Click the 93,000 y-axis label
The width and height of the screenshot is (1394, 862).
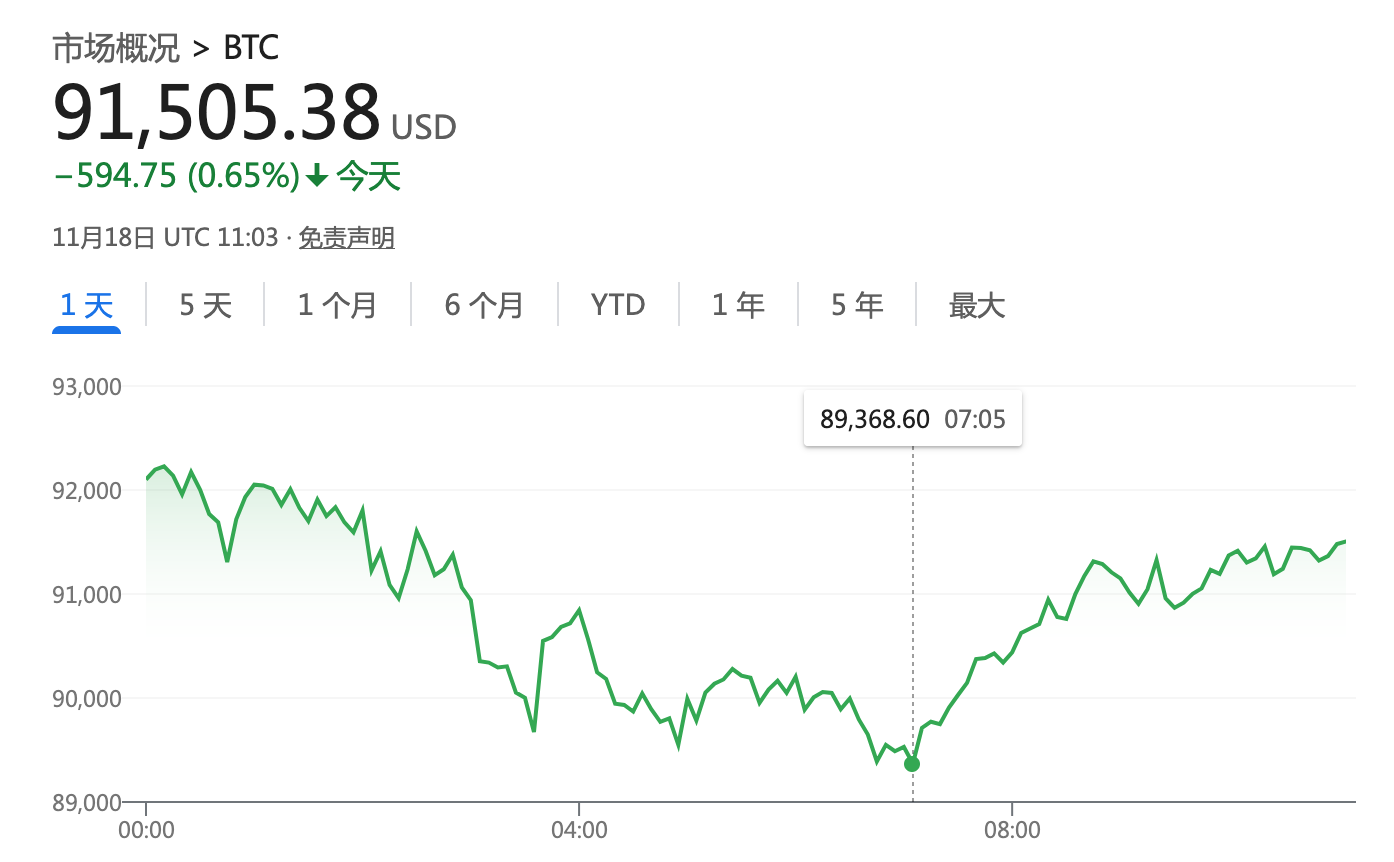tap(87, 386)
